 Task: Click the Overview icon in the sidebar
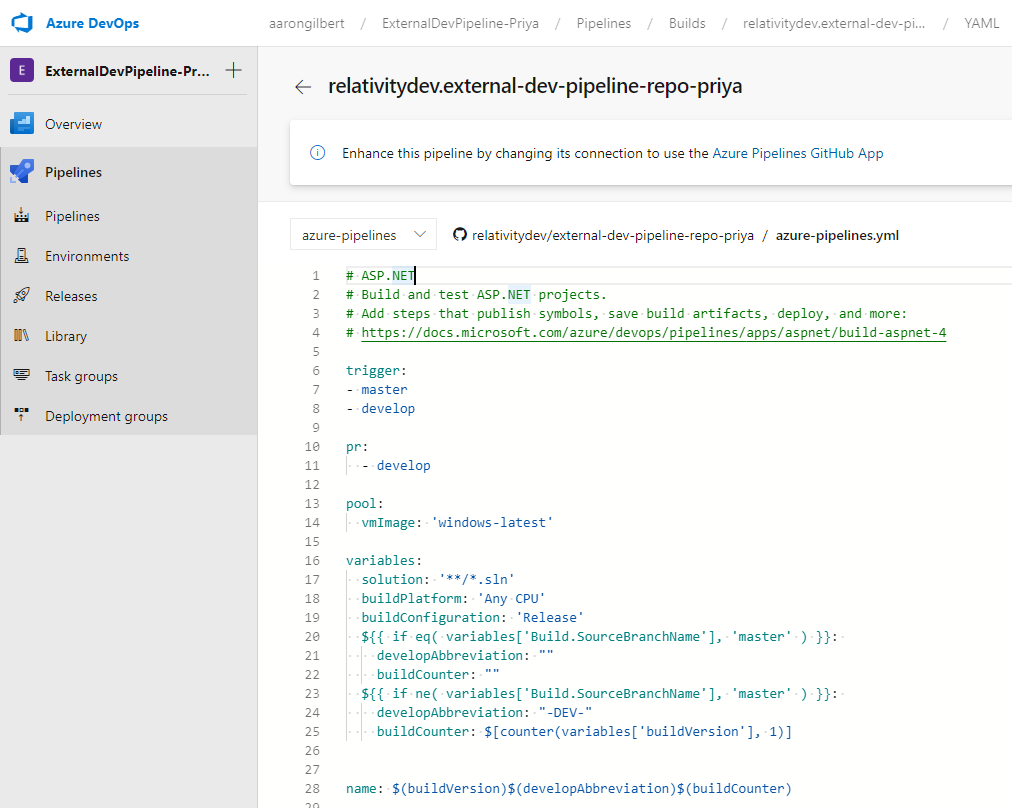pyautogui.click(x=22, y=123)
